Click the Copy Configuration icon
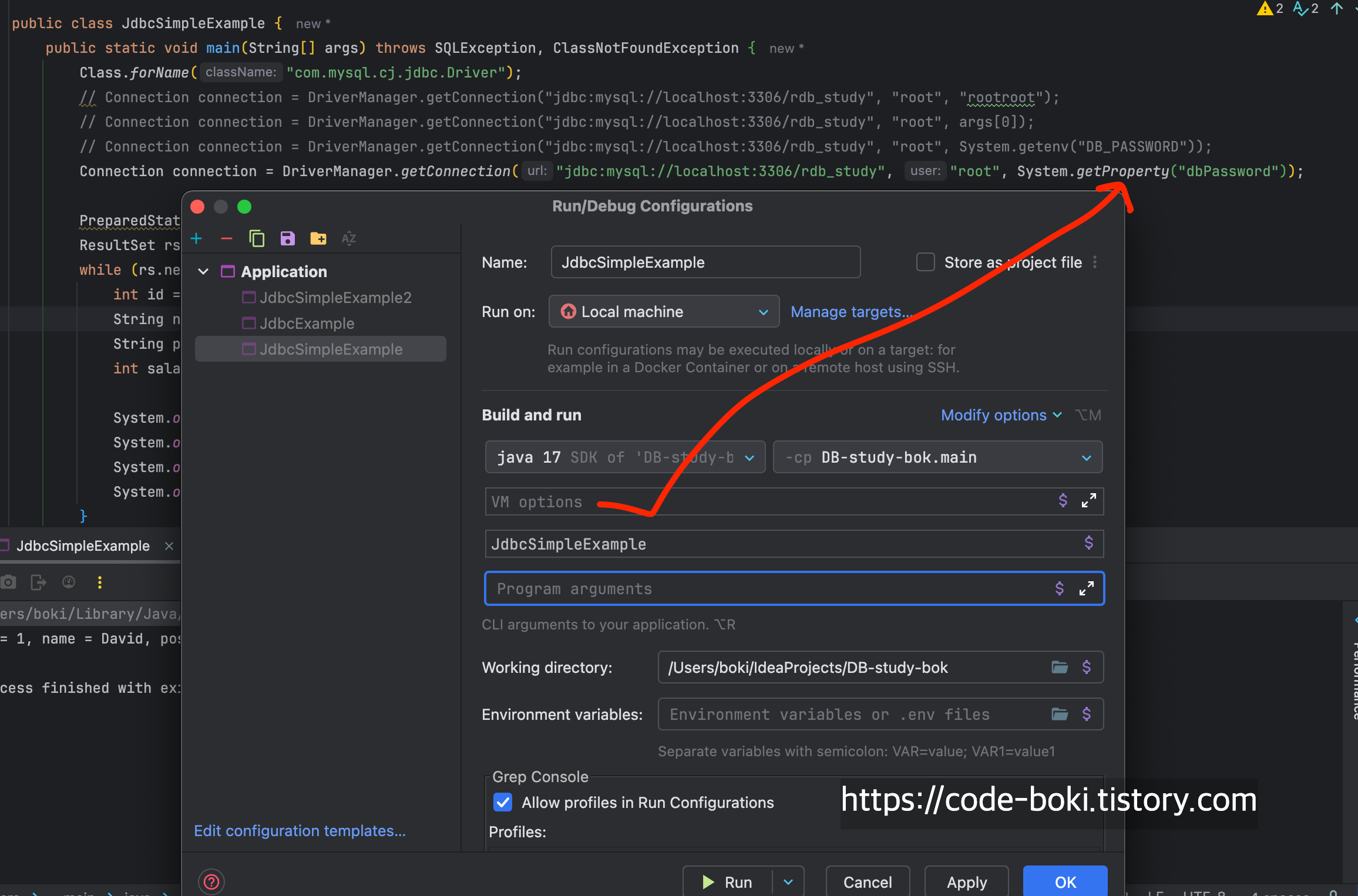The height and width of the screenshot is (896, 1358). click(257, 238)
